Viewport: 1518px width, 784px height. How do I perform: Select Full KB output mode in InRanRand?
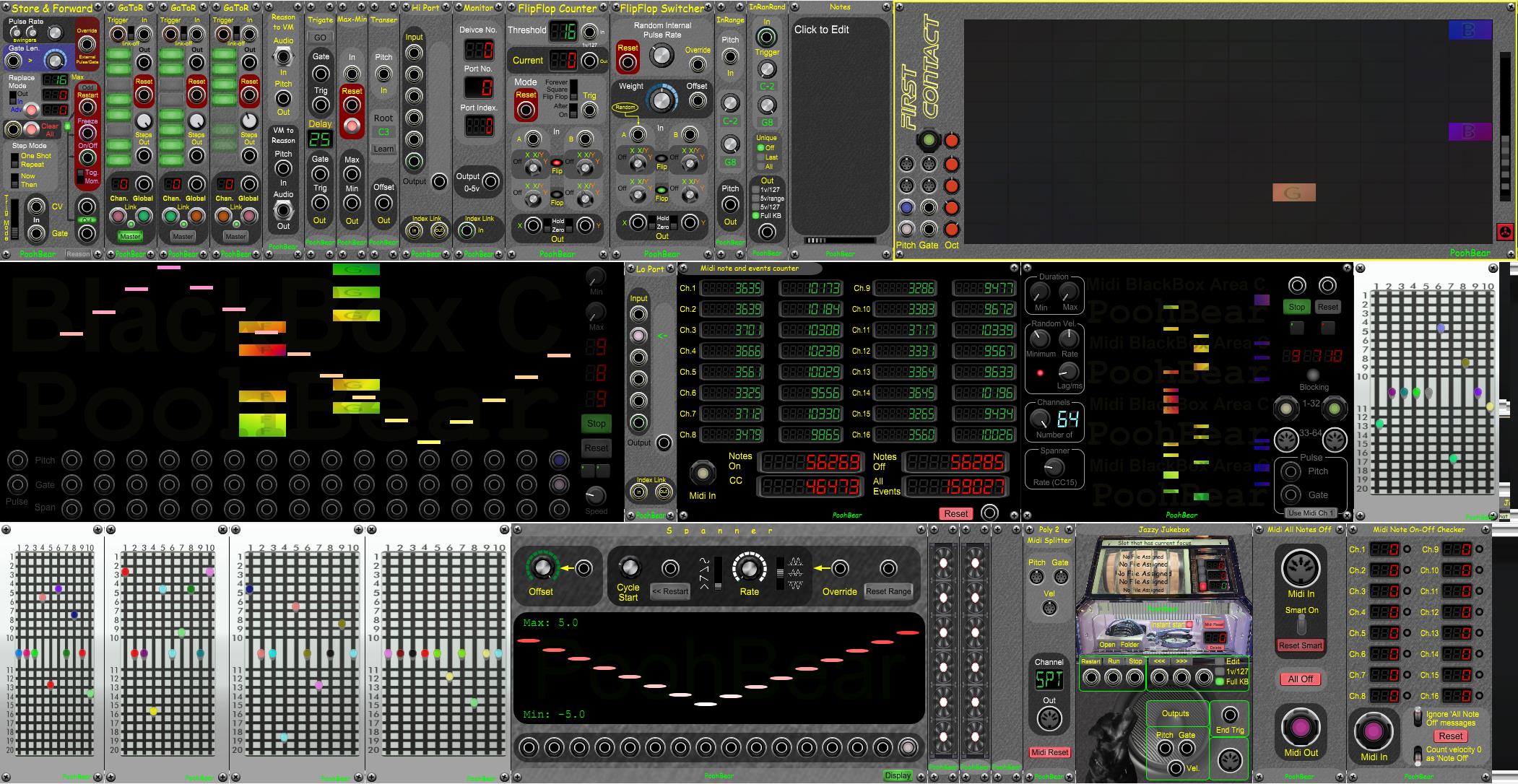(x=755, y=216)
